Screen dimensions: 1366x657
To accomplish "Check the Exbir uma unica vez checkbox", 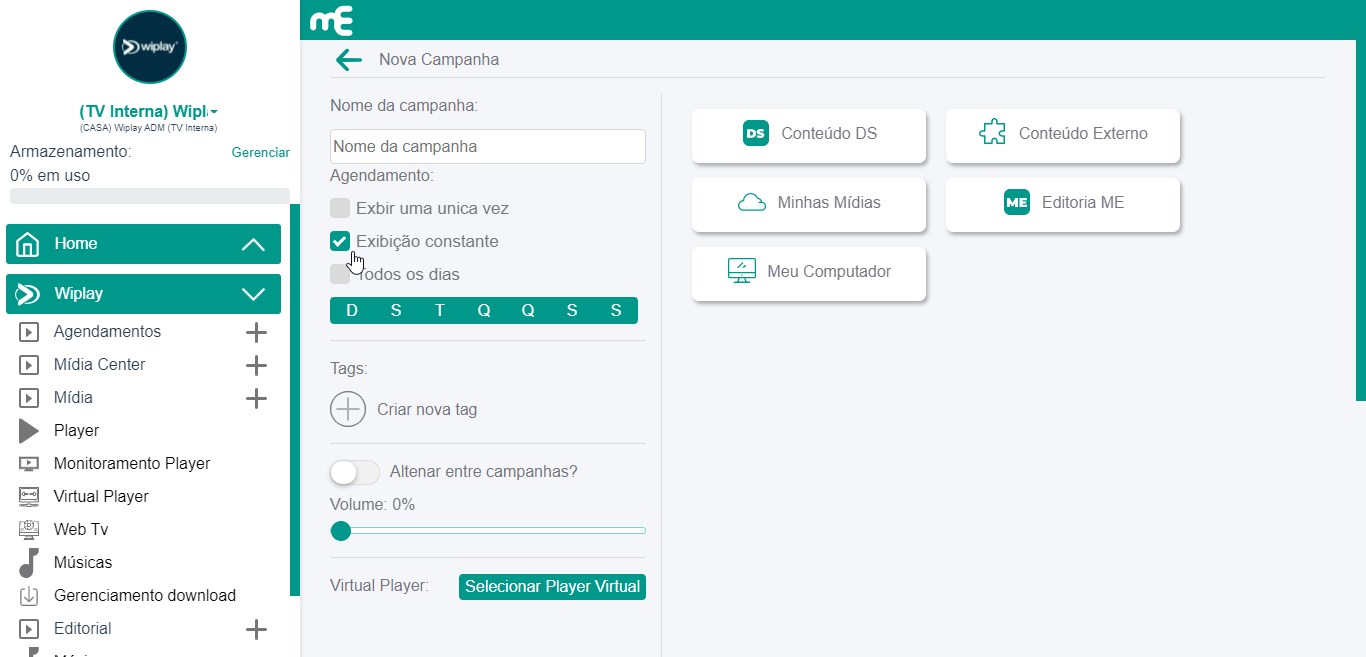I will (x=340, y=209).
